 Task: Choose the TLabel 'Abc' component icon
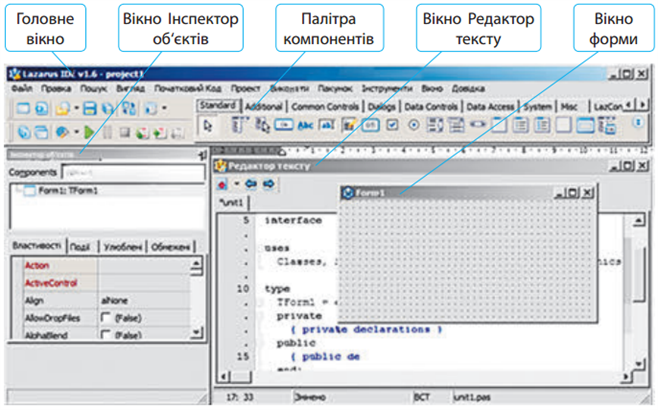click(x=304, y=125)
